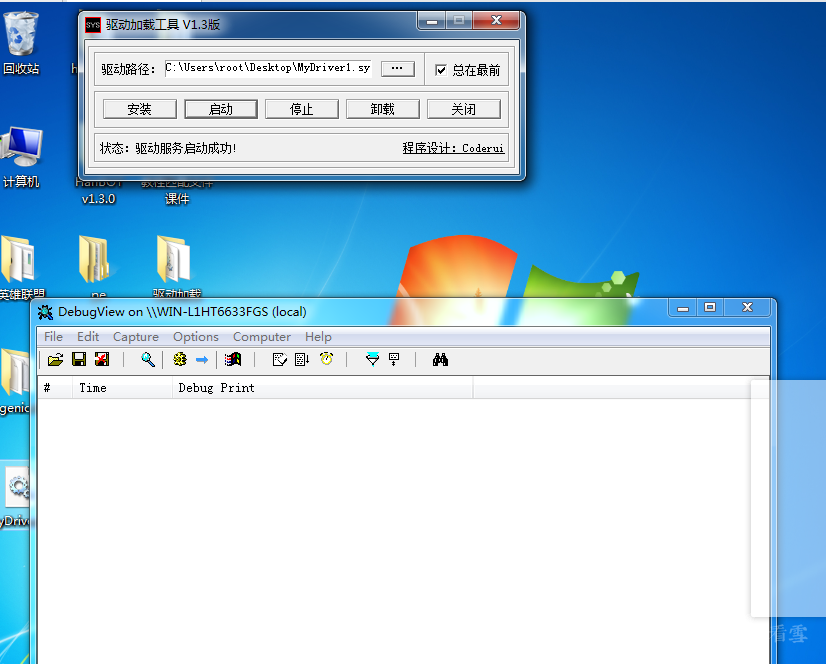Click the History Depth icon next to funnel
The width and height of the screenshot is (826, 664).
coord(394,360)
